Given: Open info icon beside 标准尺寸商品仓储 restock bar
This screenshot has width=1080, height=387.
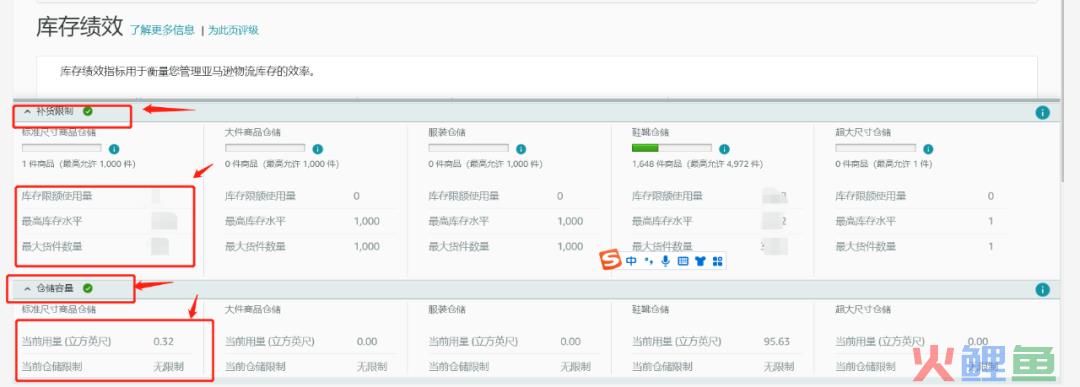Looking at the screenshot, I should pos(114,149).
